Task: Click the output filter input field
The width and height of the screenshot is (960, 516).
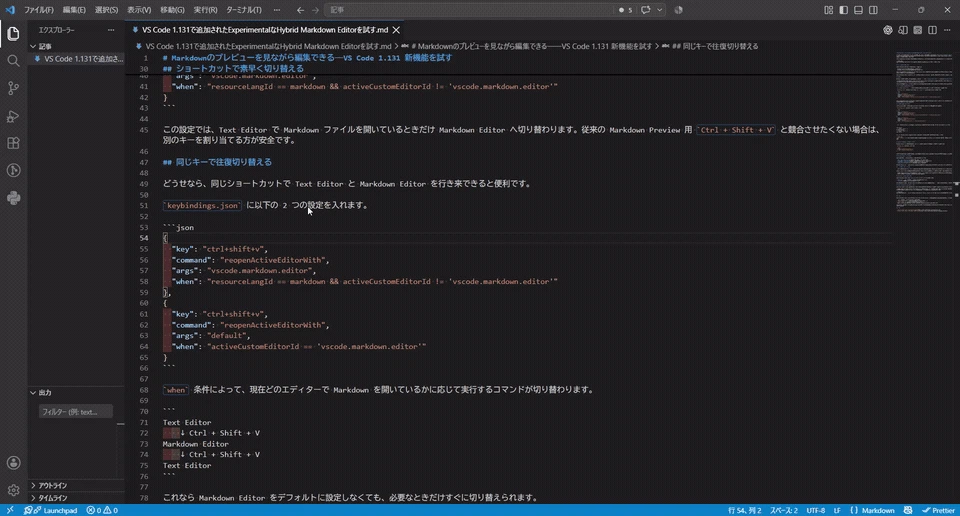Action: point(76,411)
